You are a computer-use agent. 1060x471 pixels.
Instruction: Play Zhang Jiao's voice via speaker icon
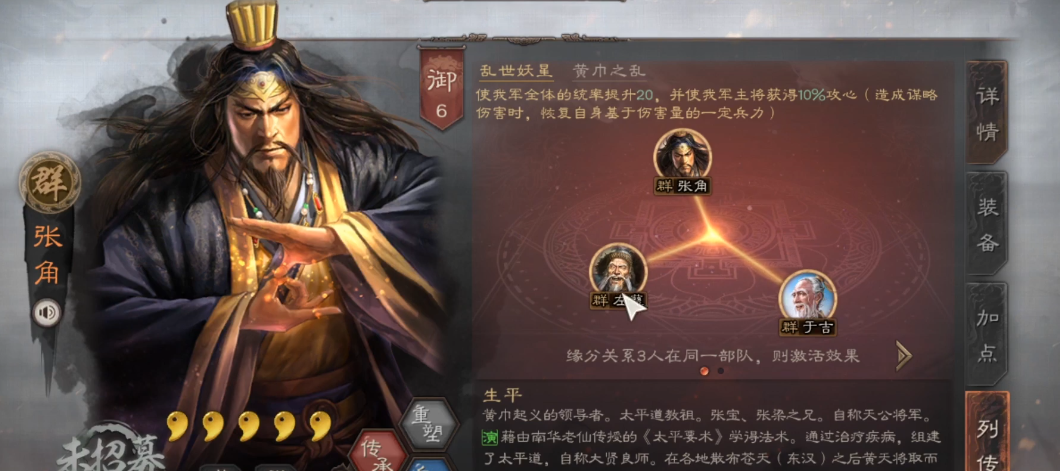(47, 313)
